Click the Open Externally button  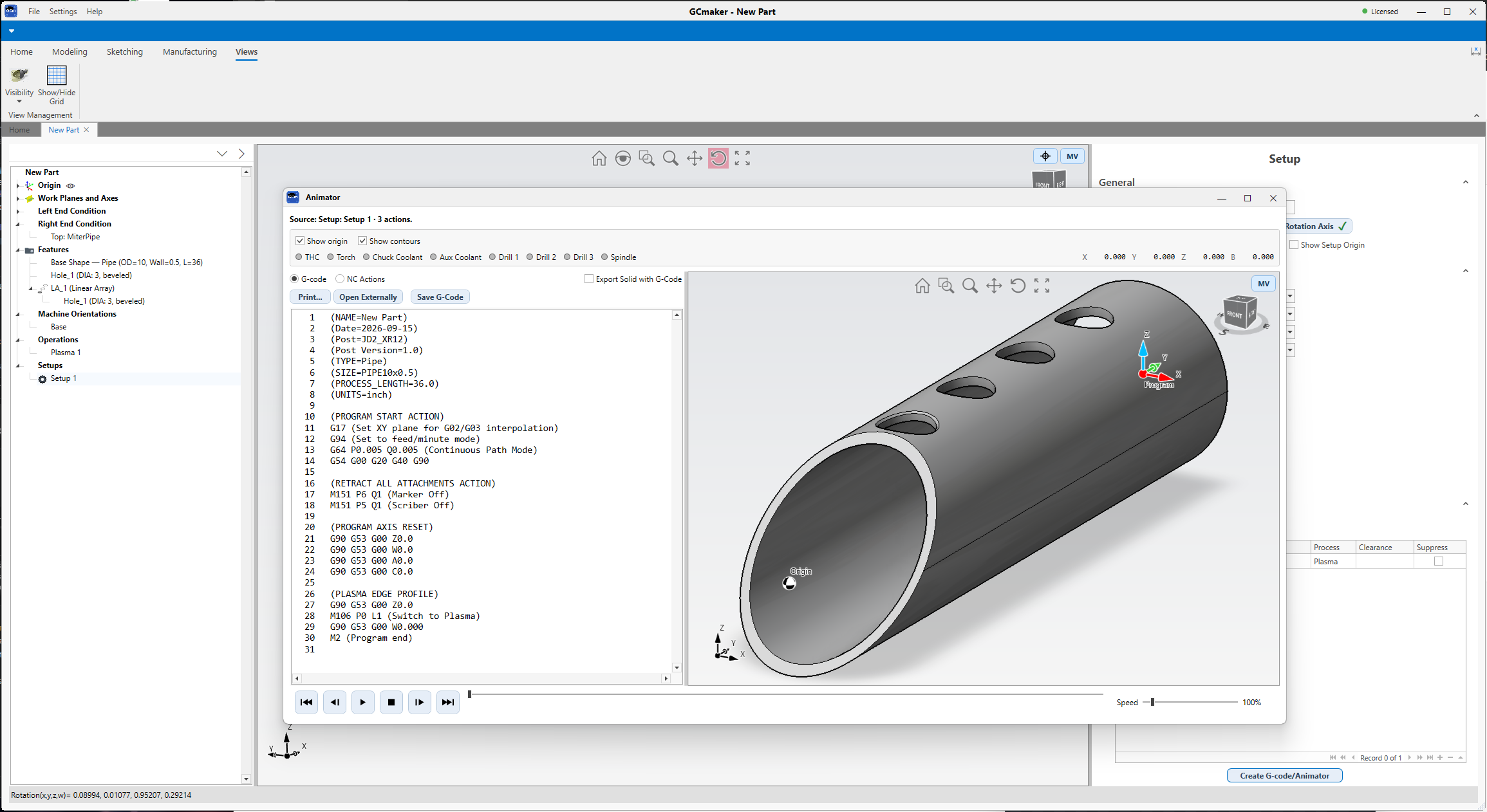(368, 297)
